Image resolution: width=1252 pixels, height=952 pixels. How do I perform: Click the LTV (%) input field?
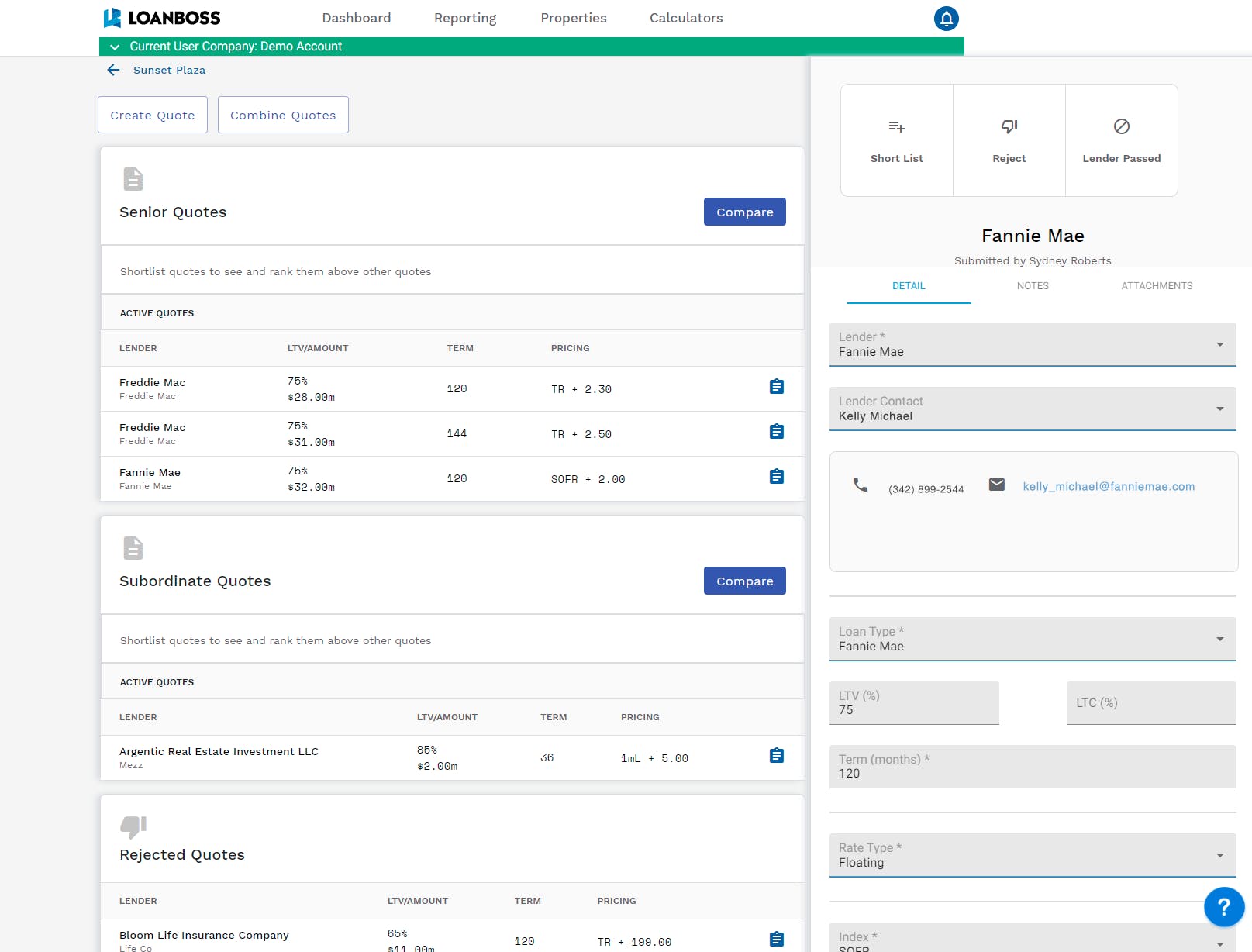click(914, 703)
